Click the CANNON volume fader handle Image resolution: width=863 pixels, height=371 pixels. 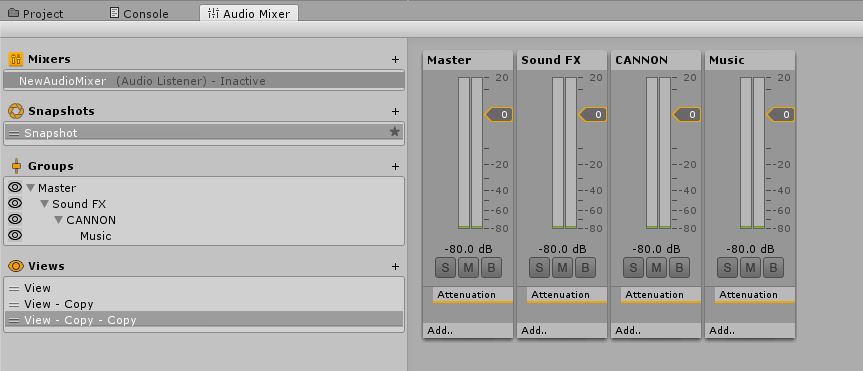click(x=687, y=114)
